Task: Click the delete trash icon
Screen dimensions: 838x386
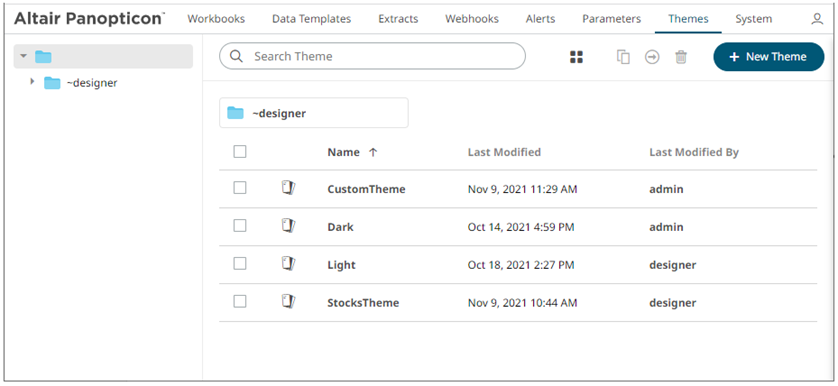Action: (x=681, y=57)
